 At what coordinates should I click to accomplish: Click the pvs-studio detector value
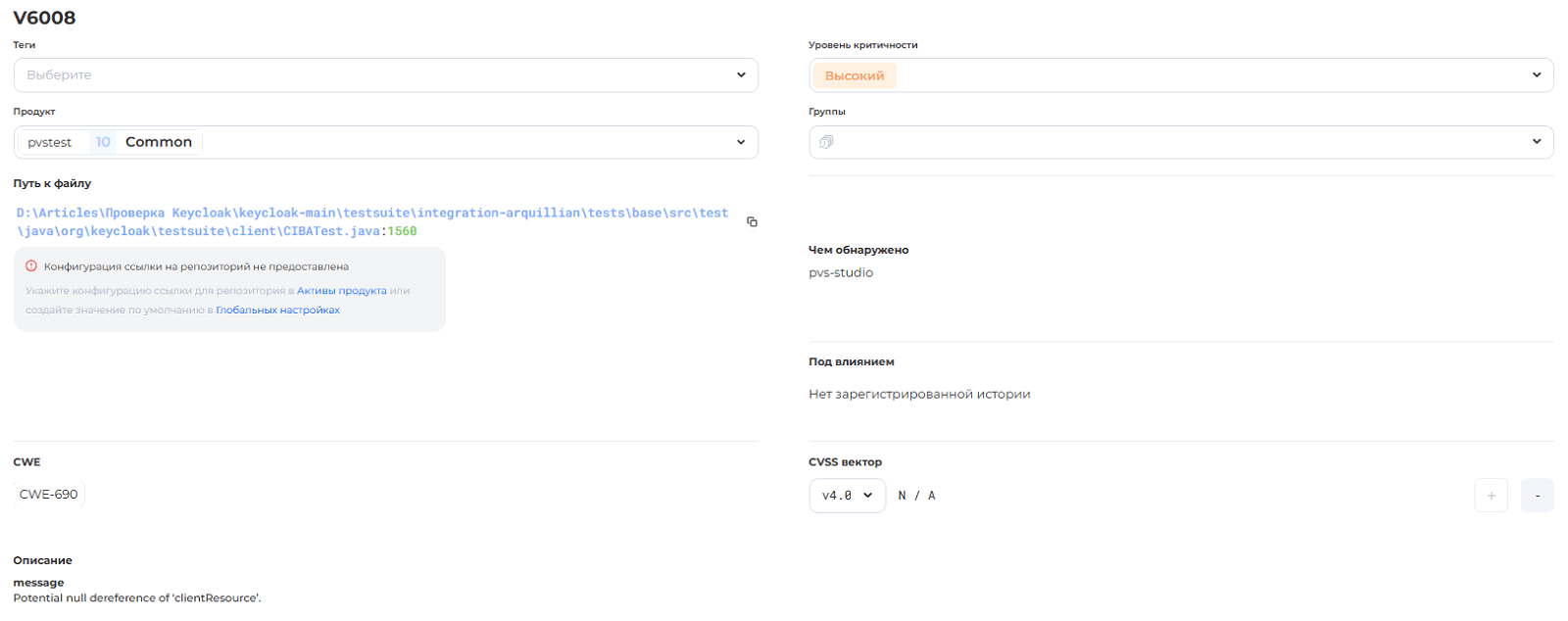click(x=841, y=273)
